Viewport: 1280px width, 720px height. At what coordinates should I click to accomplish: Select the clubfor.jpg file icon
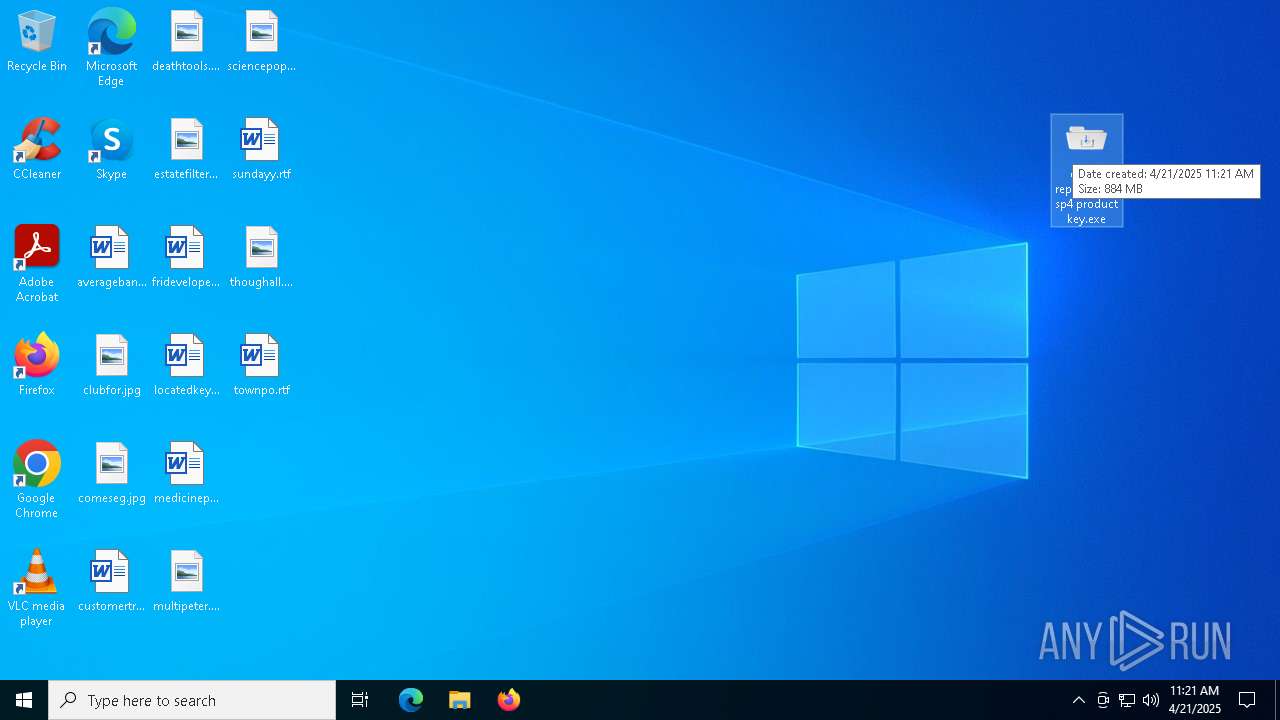111,366
